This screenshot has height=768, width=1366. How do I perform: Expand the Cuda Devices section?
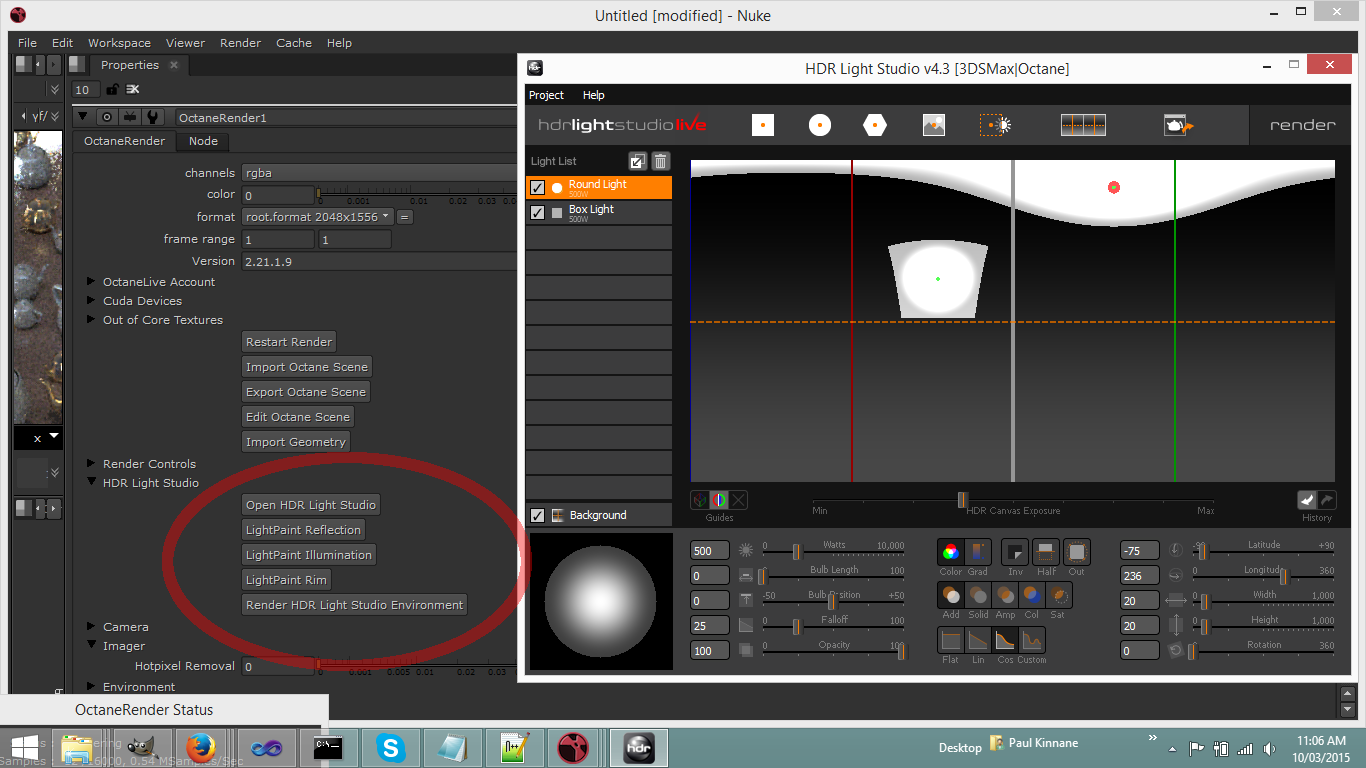[x=92, y=301]
